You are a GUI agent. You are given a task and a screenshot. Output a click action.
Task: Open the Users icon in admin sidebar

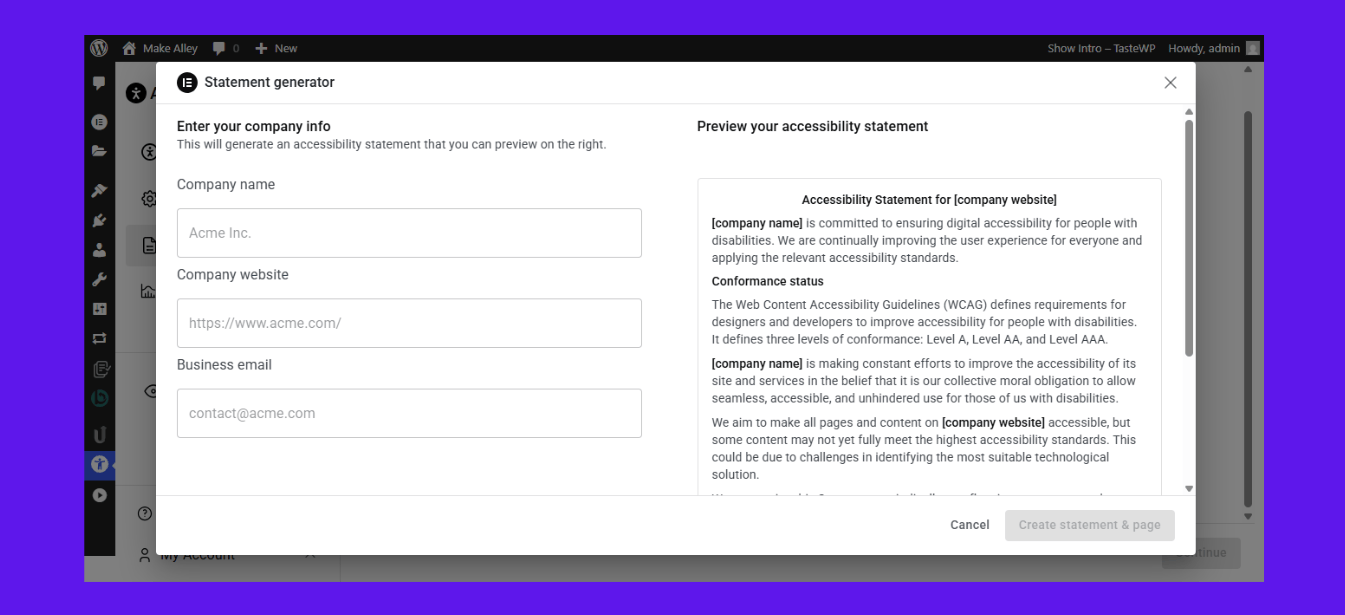(x=99, y=250)
